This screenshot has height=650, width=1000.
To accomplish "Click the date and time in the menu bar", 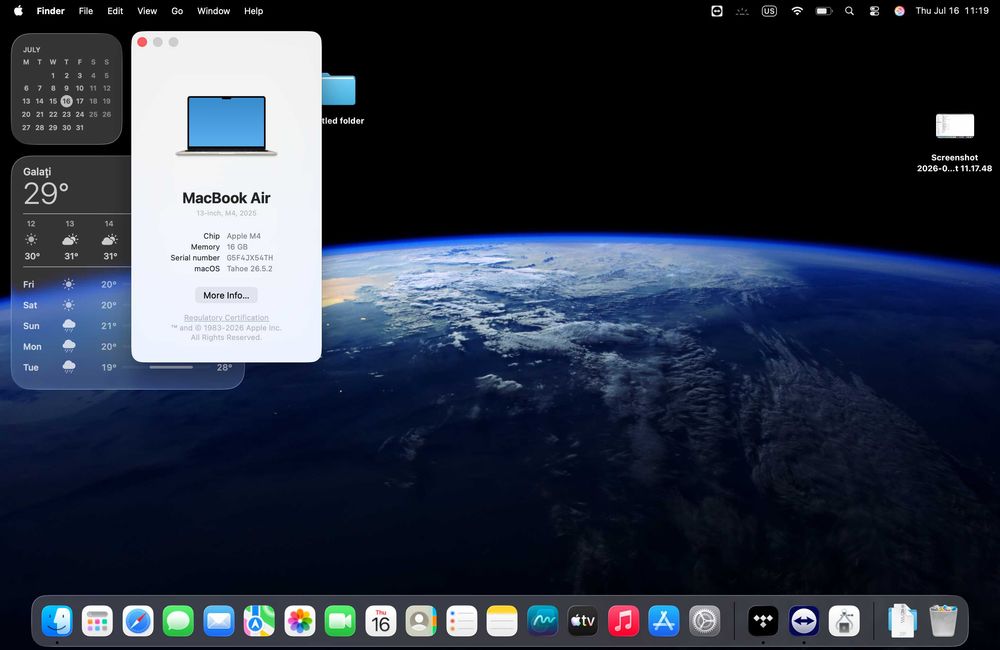I will pyautogui.click(x=952, y=11).
